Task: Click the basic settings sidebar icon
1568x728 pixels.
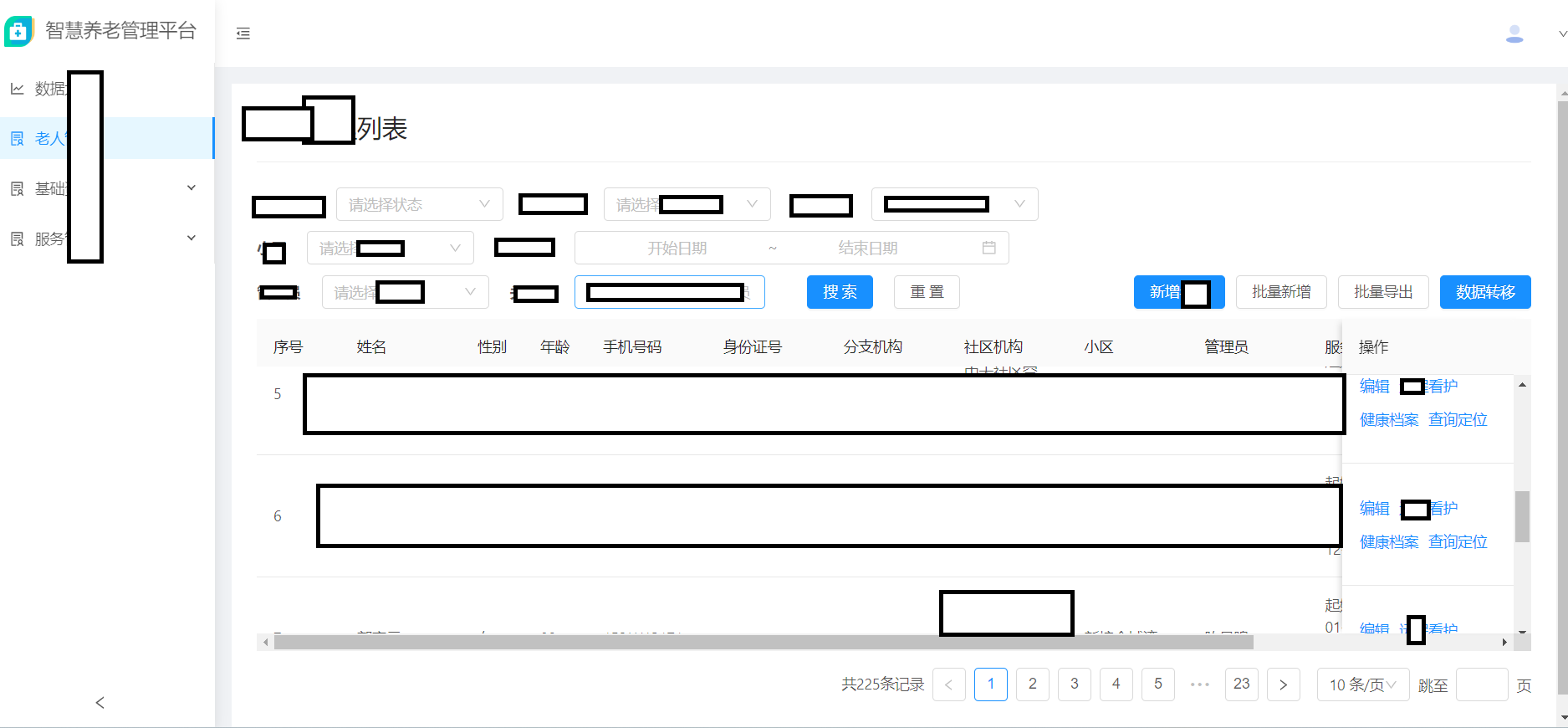Action: tap(17, 188)
